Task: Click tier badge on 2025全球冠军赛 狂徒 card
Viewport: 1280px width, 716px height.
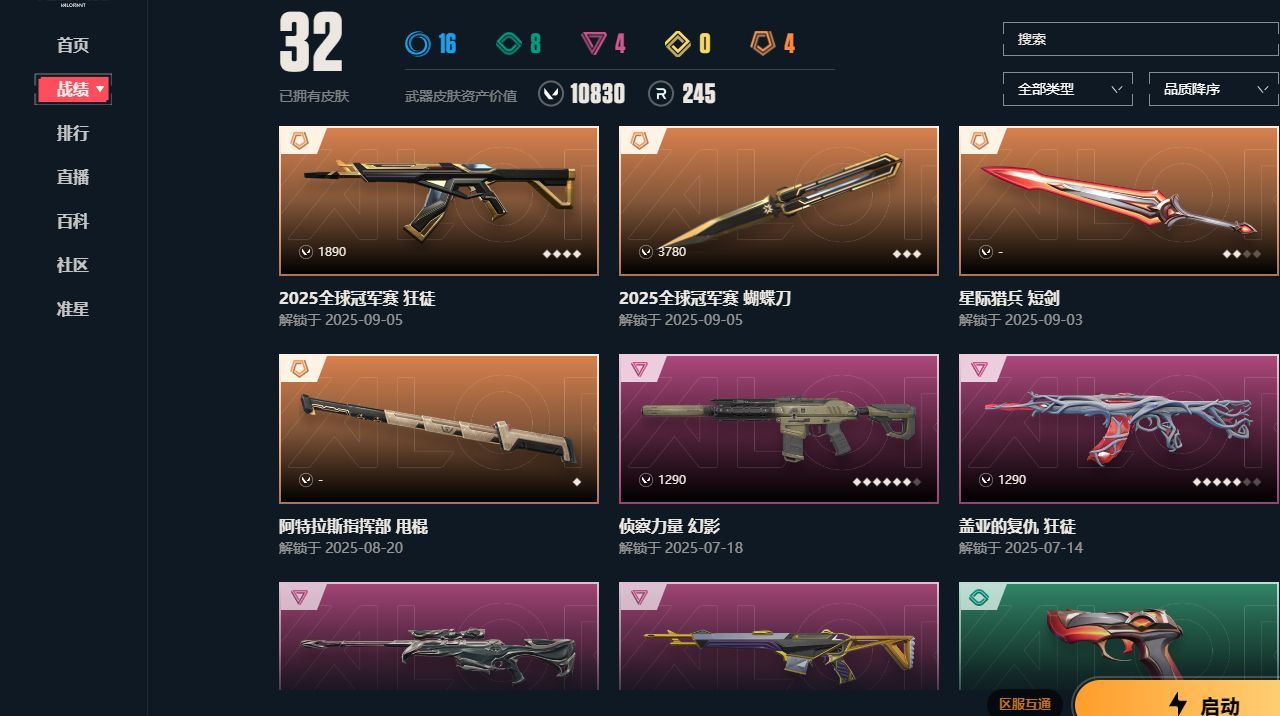Action: tap(299, 141)
